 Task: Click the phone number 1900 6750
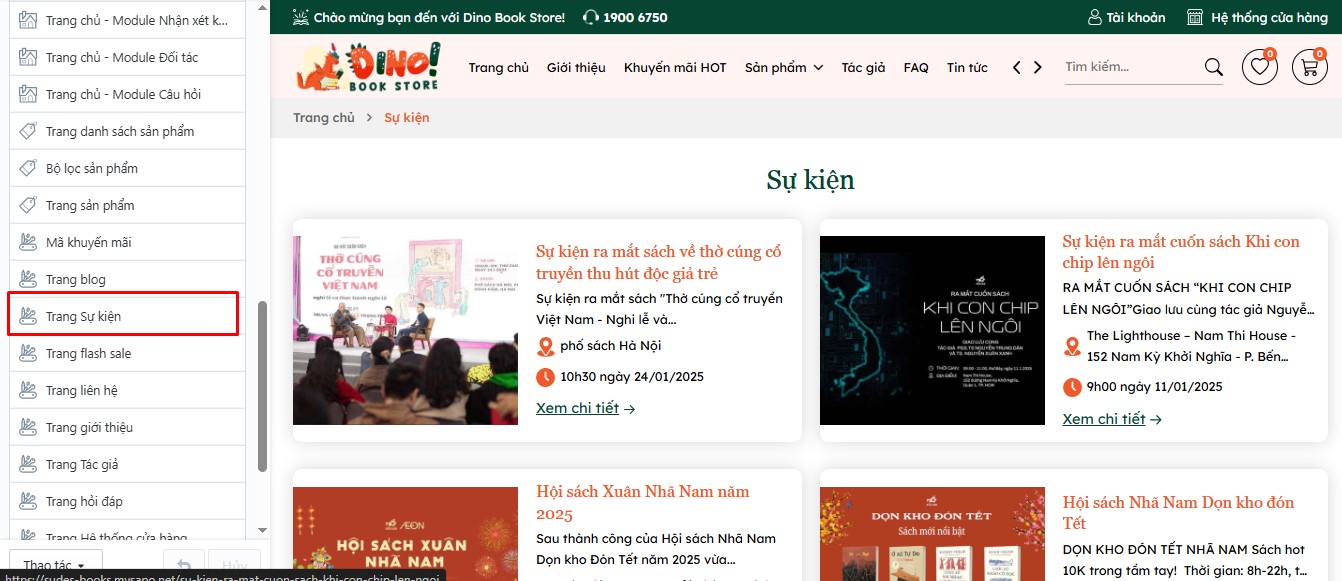click(x=636, y=17)
